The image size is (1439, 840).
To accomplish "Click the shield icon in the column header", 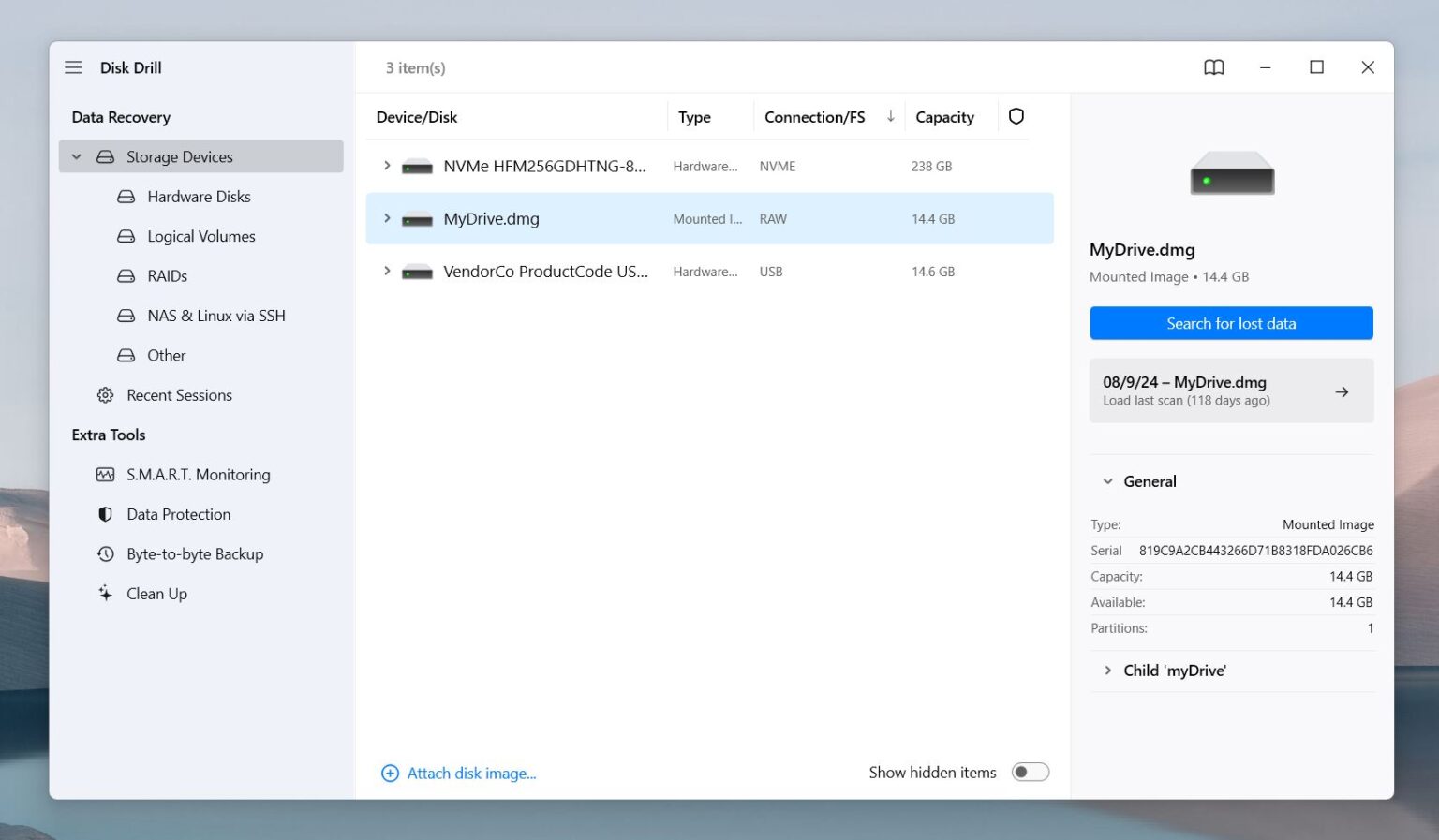I will tap(1016, 116).
